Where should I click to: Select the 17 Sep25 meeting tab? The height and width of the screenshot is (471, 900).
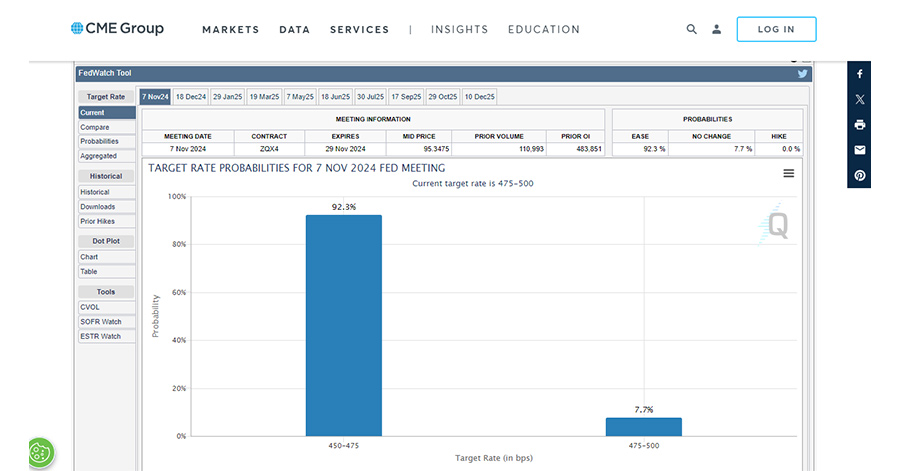pos(406,97)
